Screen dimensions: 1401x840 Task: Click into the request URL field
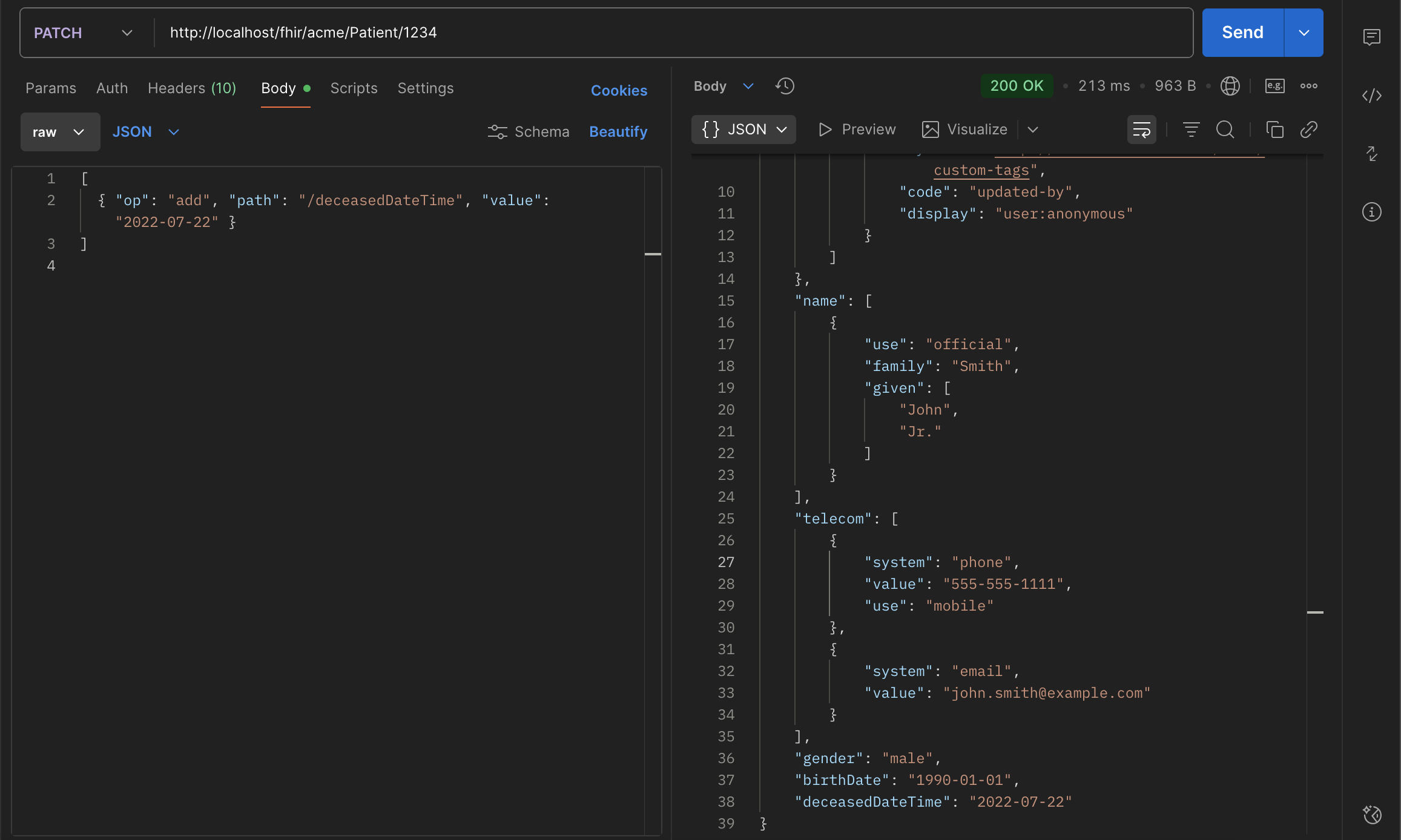[666, 33]
